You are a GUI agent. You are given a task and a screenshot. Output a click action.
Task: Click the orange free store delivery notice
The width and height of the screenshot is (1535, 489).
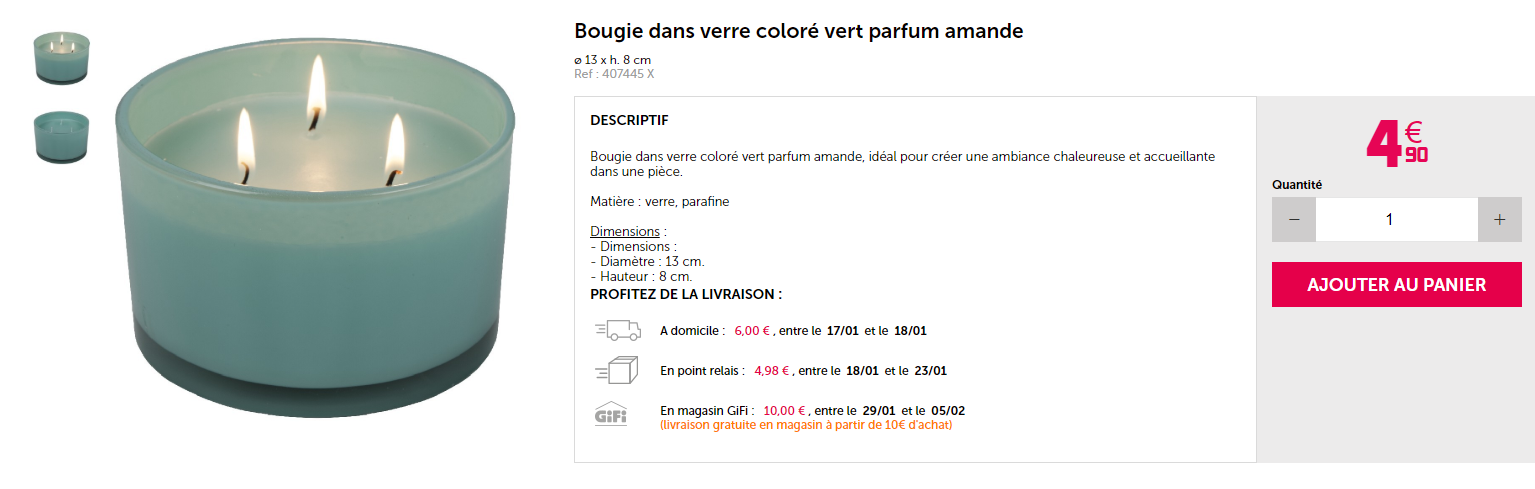(806, 425)
